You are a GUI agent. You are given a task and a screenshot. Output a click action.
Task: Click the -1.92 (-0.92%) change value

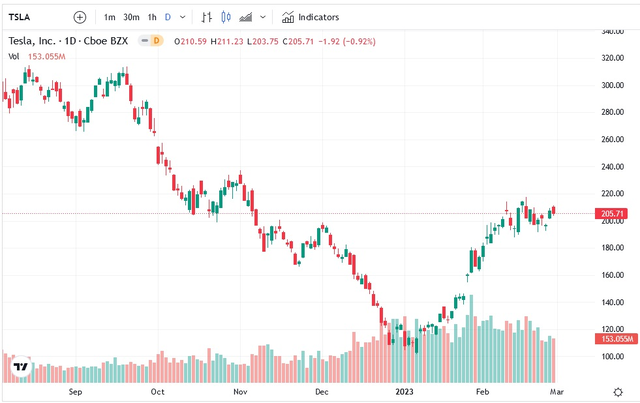click(x=347, y=41)
